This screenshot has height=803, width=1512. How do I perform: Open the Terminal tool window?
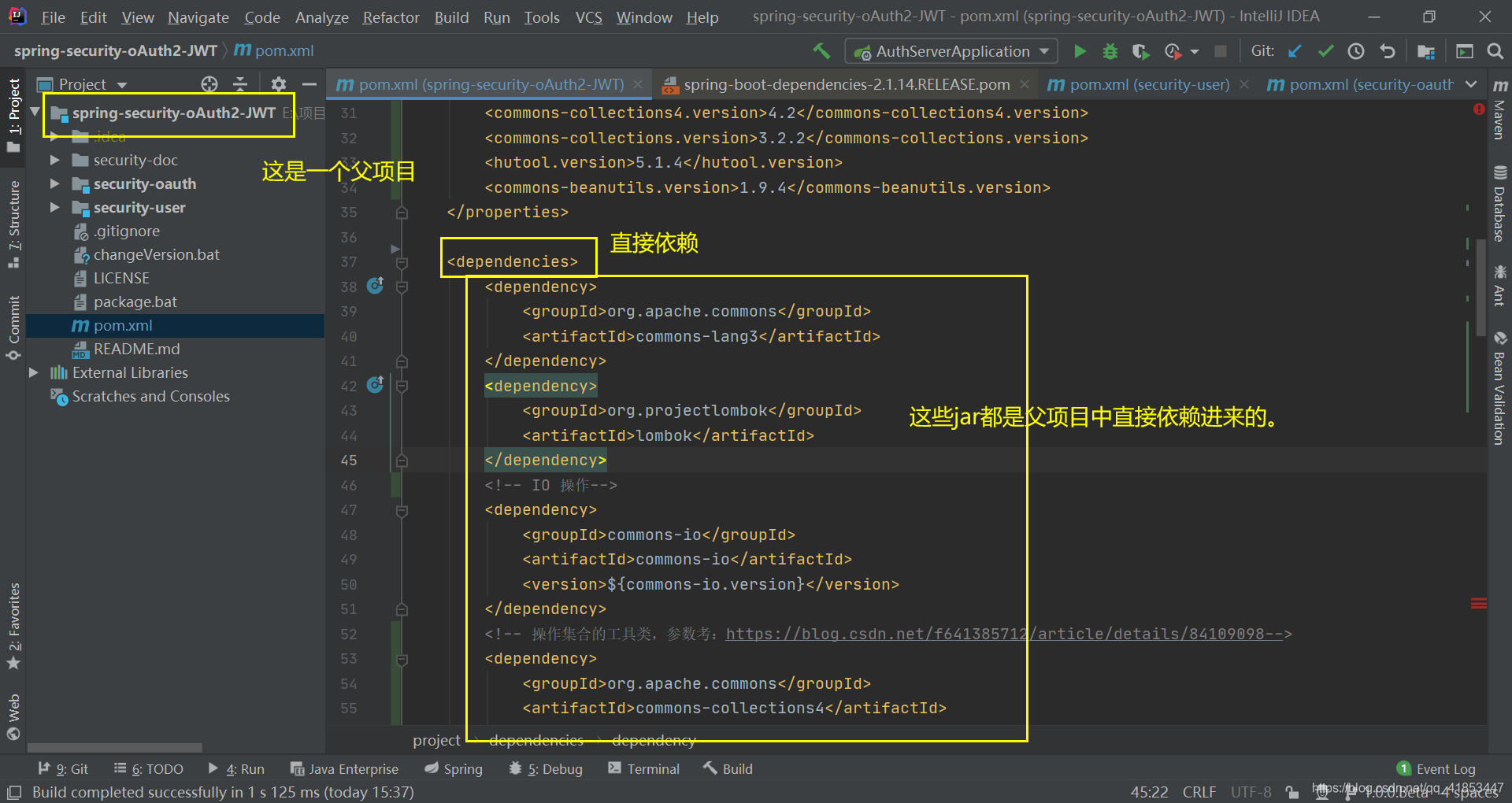(x=643, y=768)
